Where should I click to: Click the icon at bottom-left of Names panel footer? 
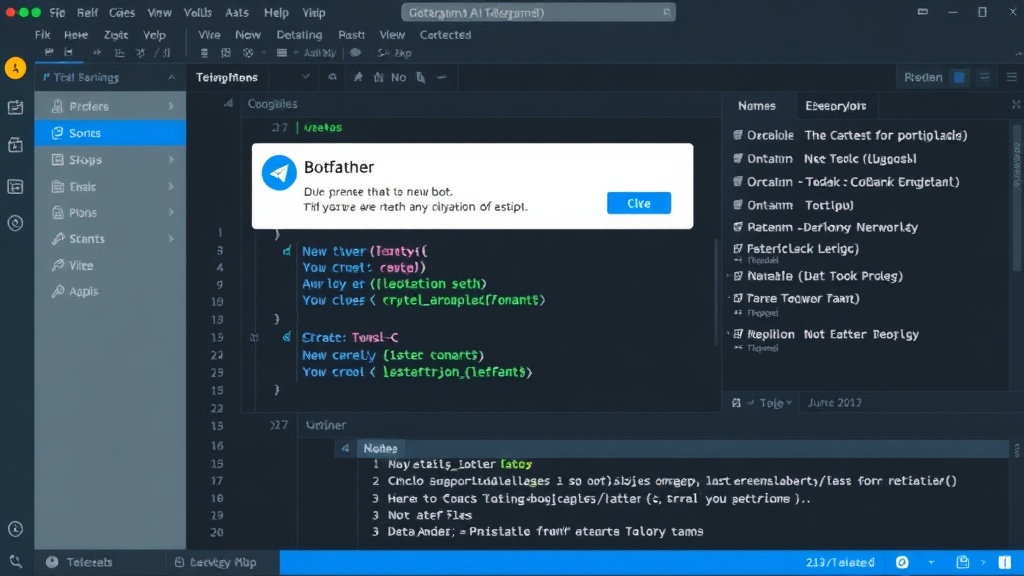point(736,403)
